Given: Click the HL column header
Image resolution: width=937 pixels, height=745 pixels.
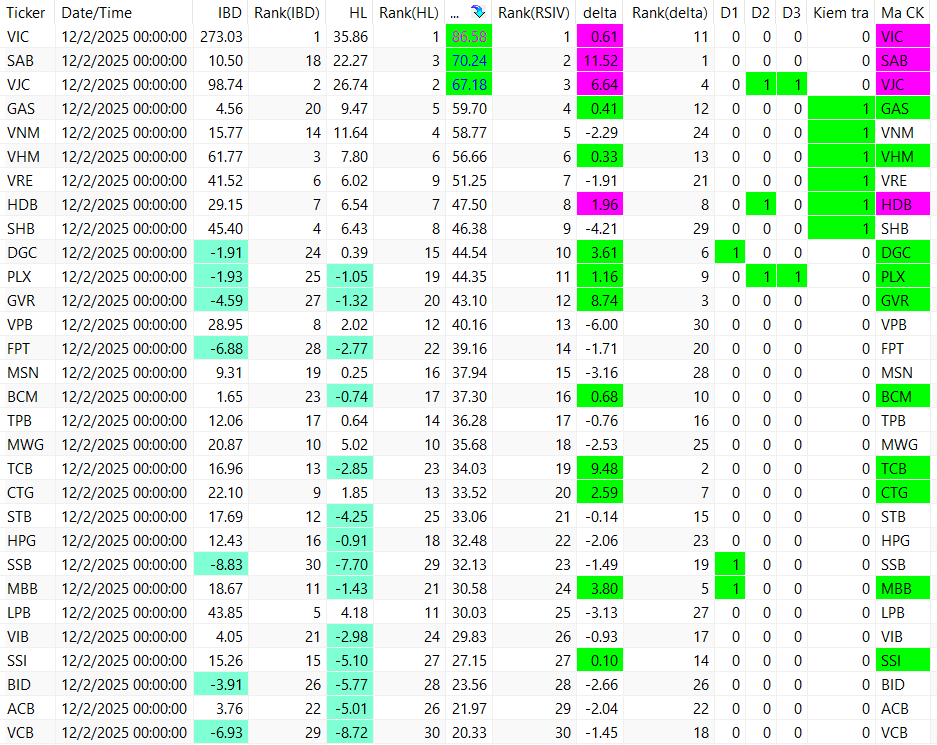Looking at the screenshot, I should [x=358, y=13].
